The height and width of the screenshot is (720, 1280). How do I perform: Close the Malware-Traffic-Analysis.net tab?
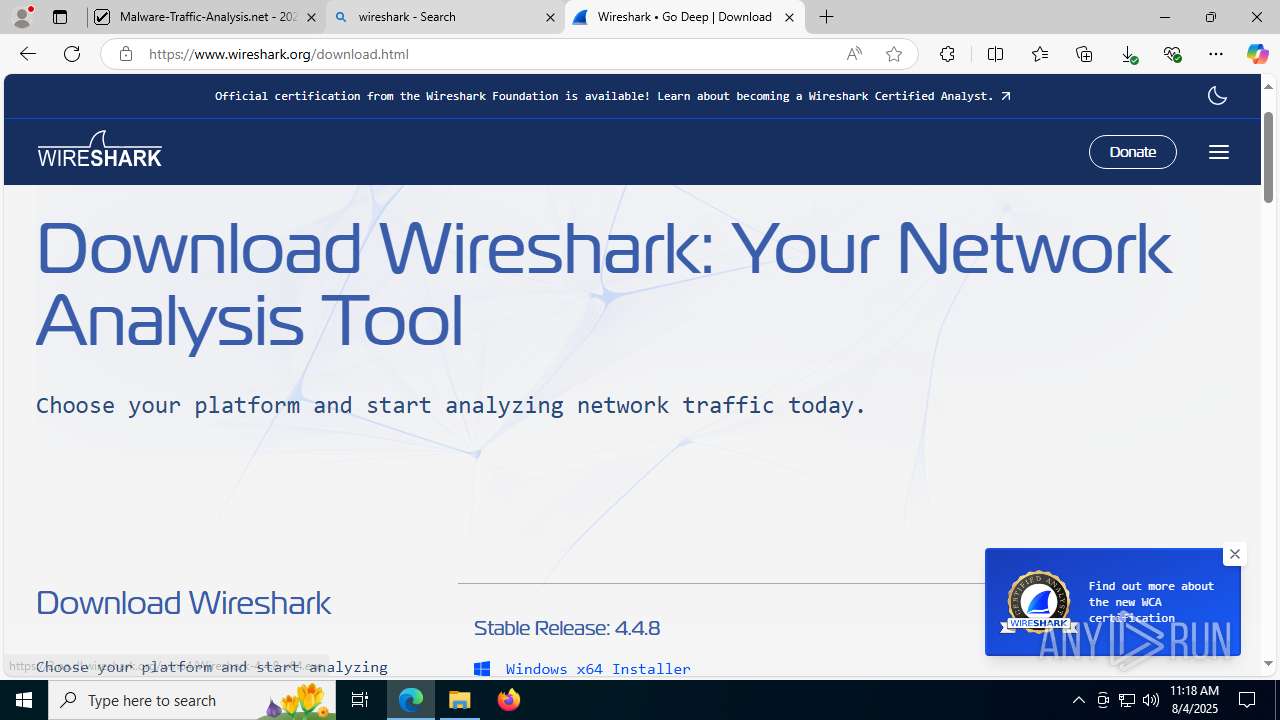[x=311, y=17]
